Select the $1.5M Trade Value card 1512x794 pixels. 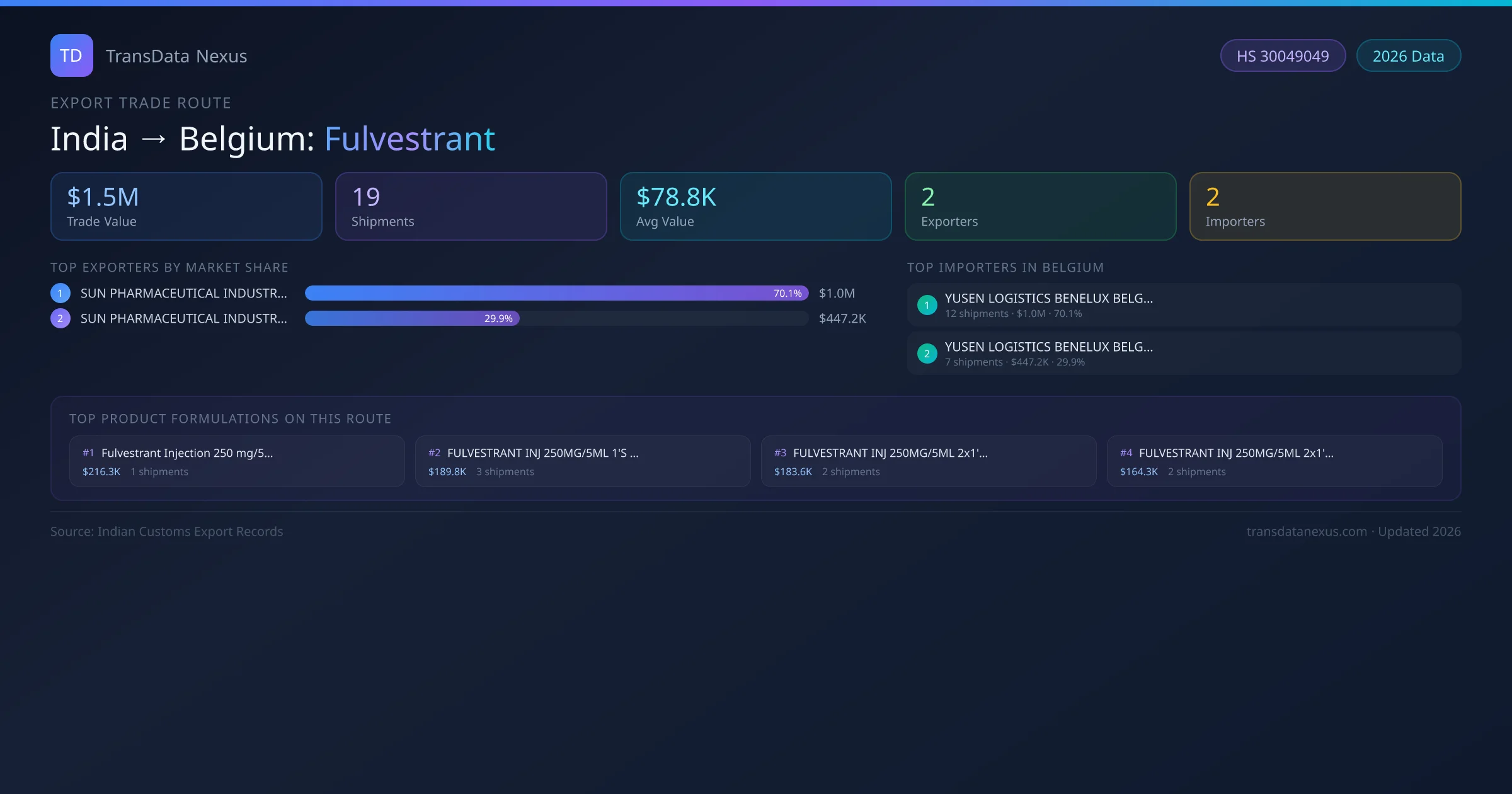(x=186, y=207)
